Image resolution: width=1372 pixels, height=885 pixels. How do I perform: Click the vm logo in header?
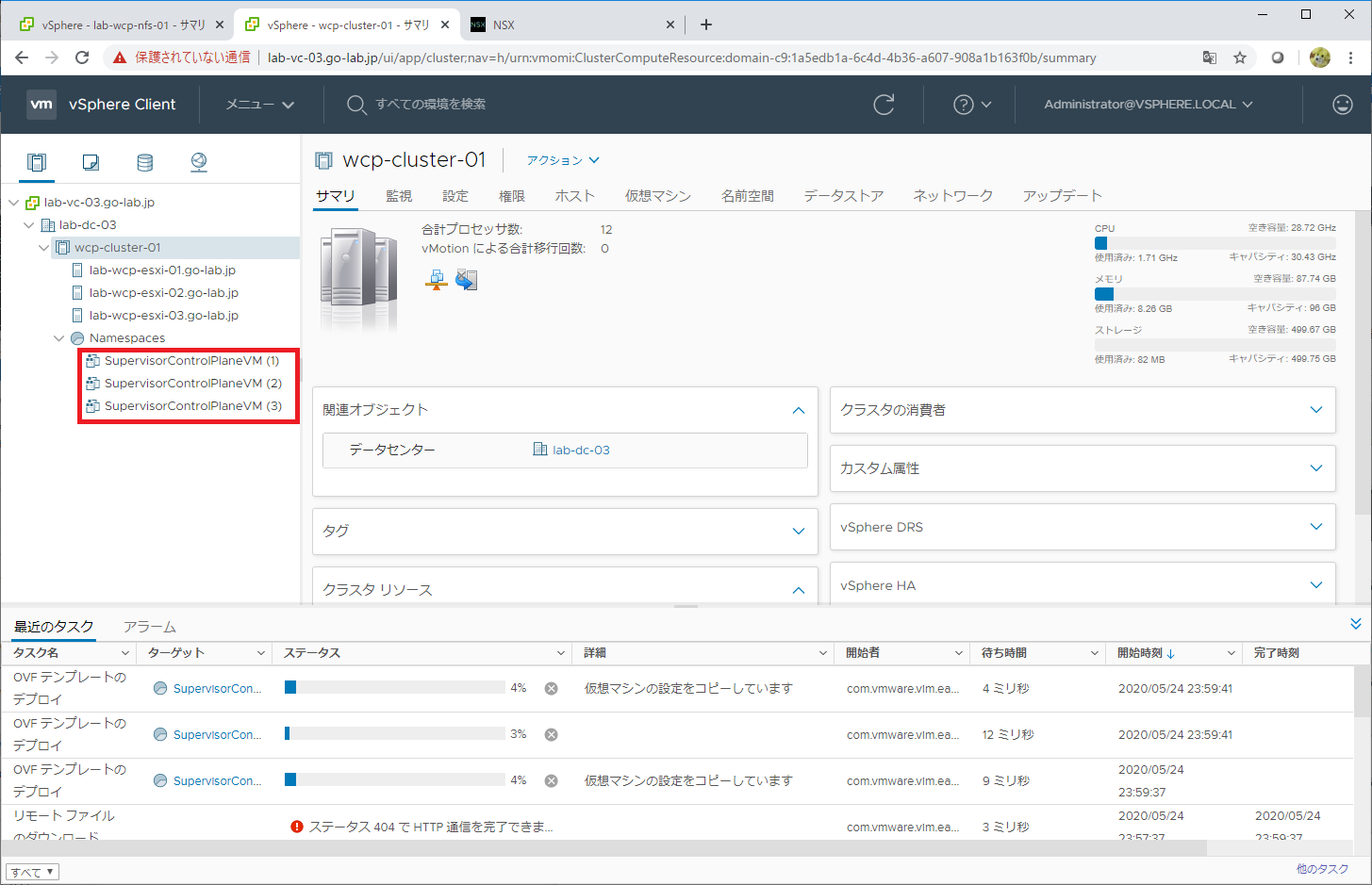41,105
